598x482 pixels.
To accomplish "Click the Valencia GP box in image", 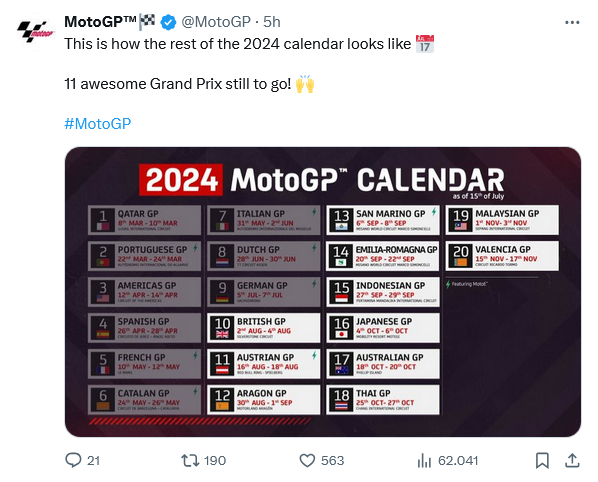I will click(502, 255).
